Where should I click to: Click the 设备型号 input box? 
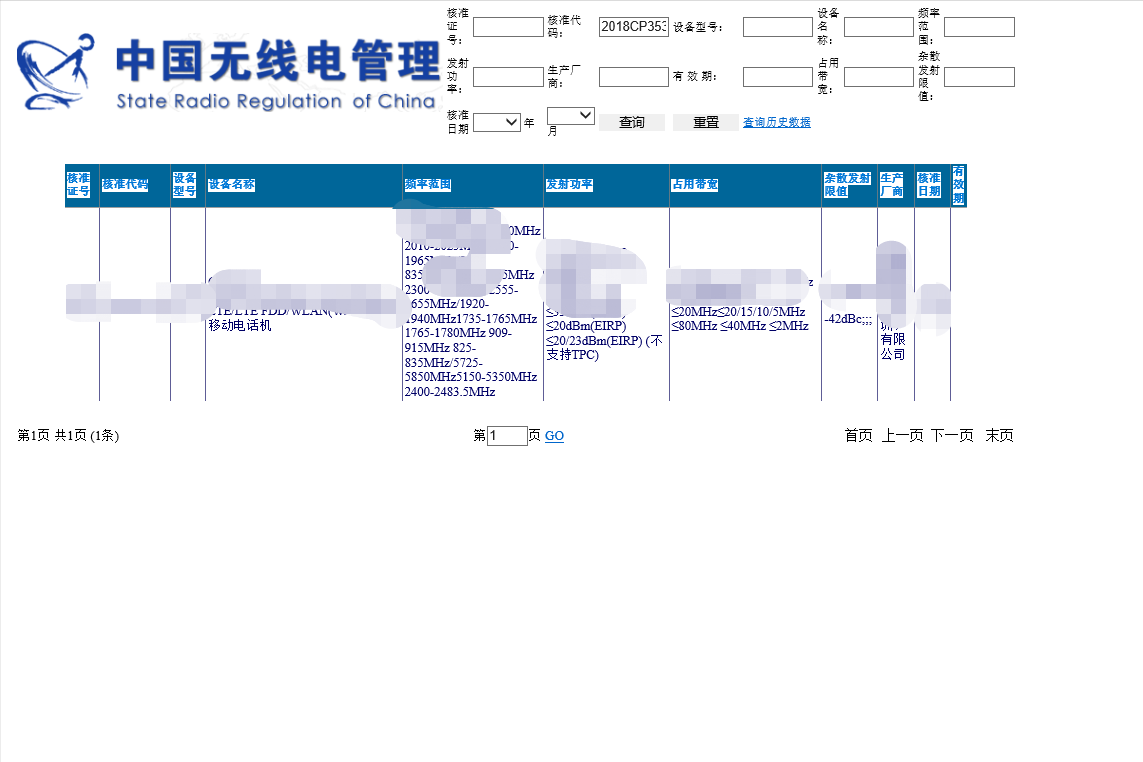pyautogui.click(x=777, y=26)
